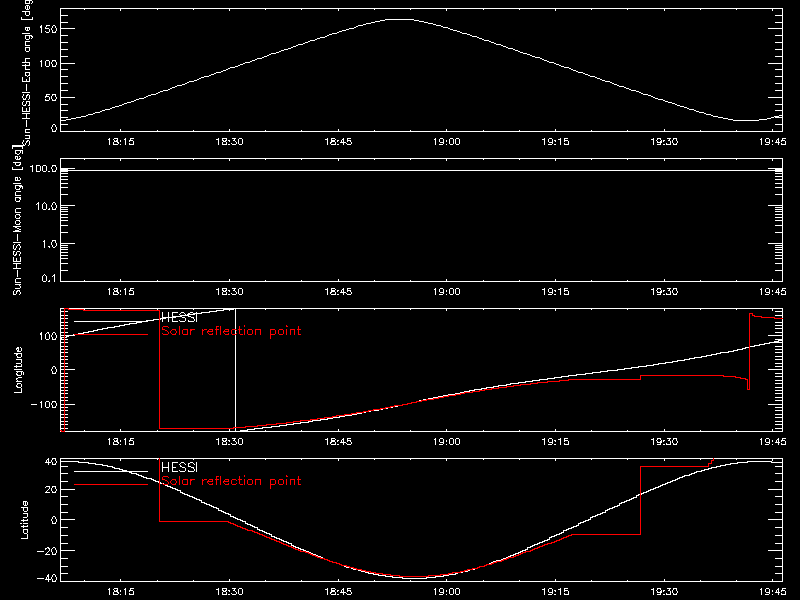
Task: Click 18:45 label under Sun-HESSI-Earth angle plot
Action: [338, 142]
